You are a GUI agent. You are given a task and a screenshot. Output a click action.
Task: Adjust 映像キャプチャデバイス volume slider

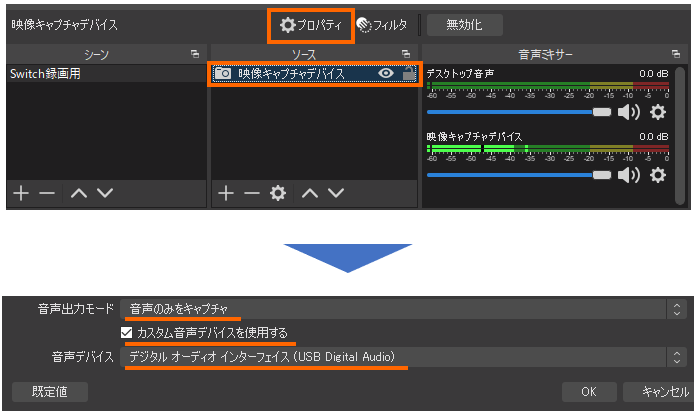pyautogui.click(x=519, y=175)
